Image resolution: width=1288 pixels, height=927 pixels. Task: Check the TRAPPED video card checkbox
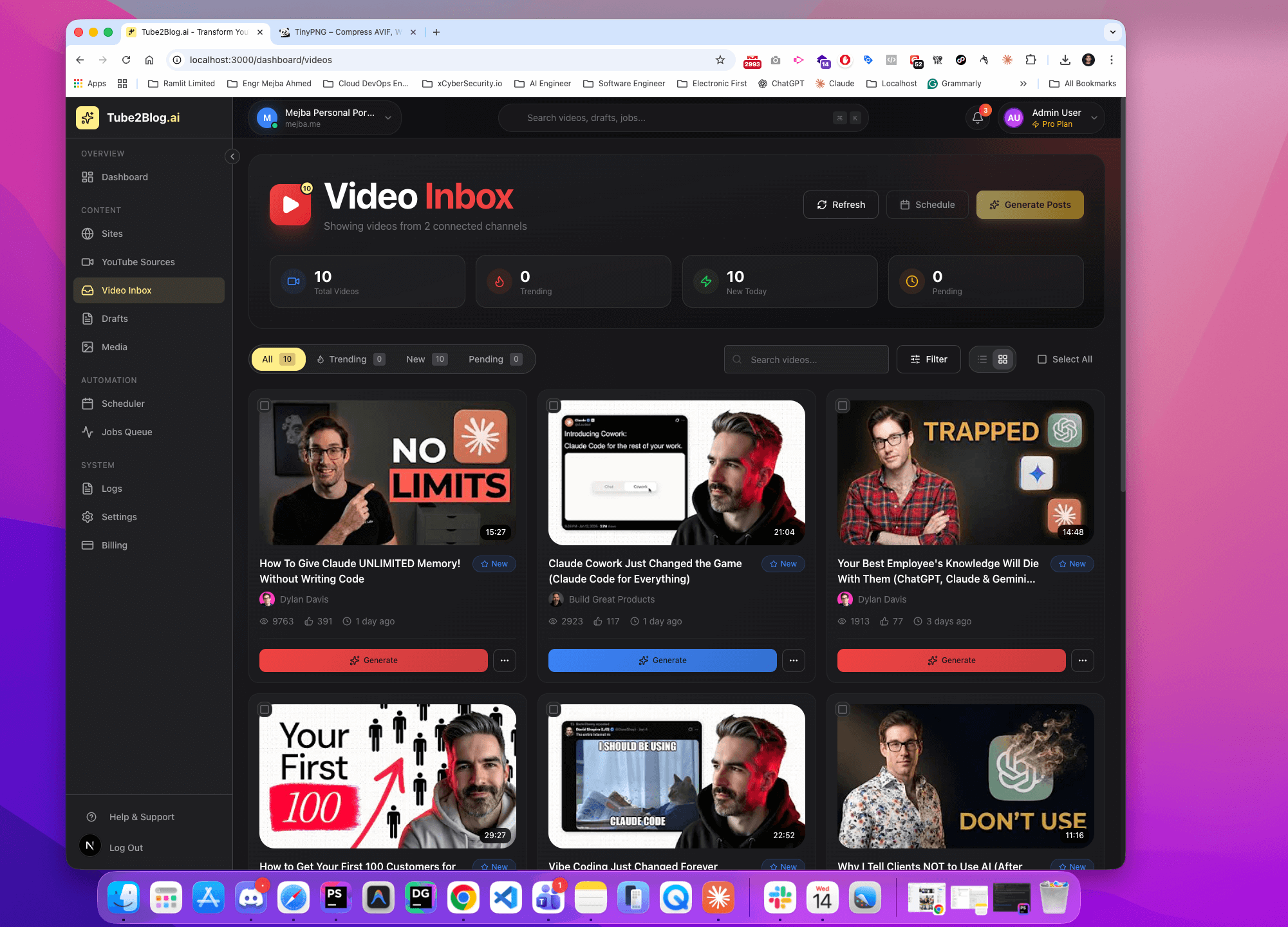coord(842,406)
